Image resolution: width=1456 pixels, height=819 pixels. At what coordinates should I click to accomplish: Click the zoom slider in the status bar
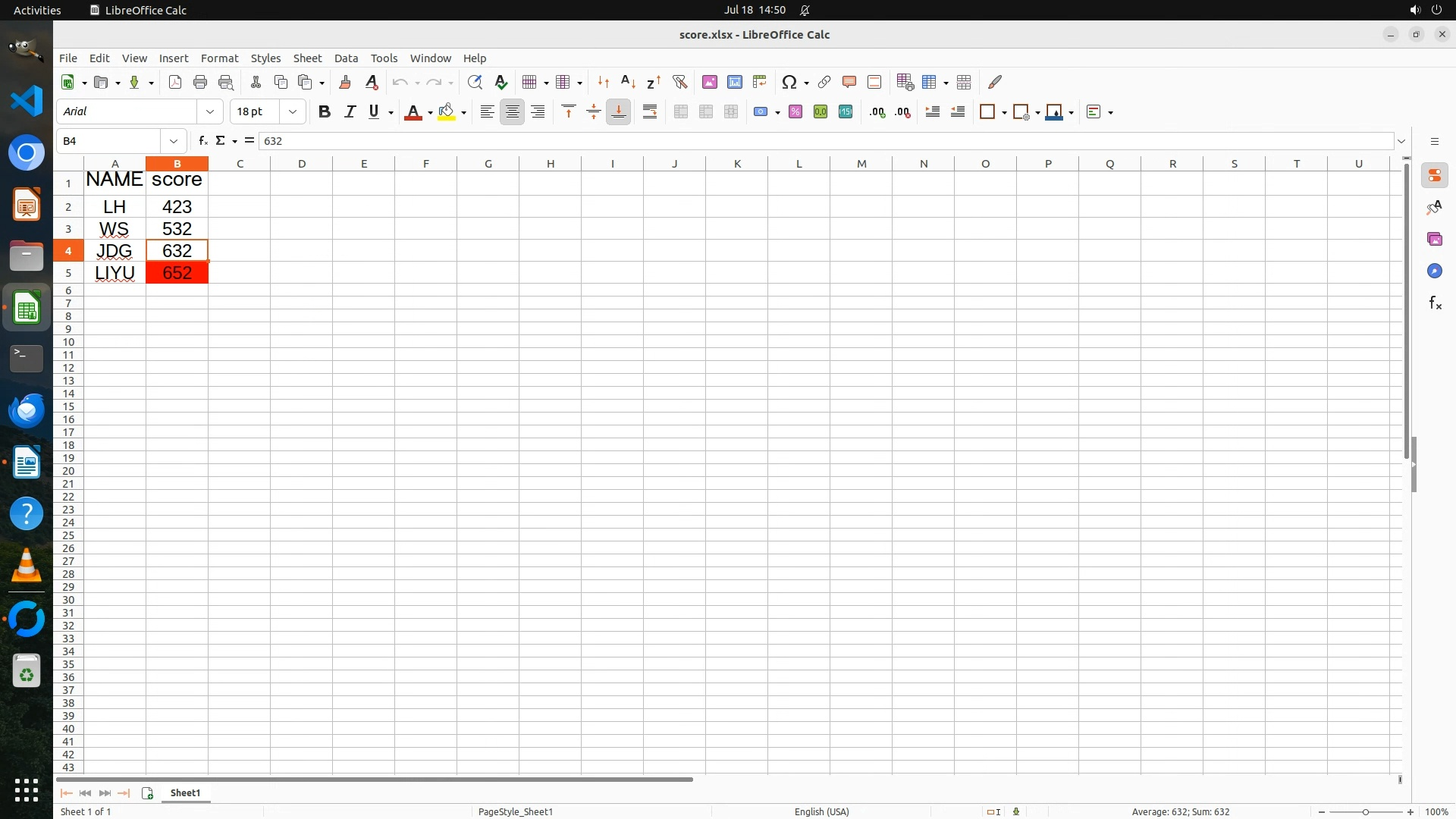click(1365, 811)
